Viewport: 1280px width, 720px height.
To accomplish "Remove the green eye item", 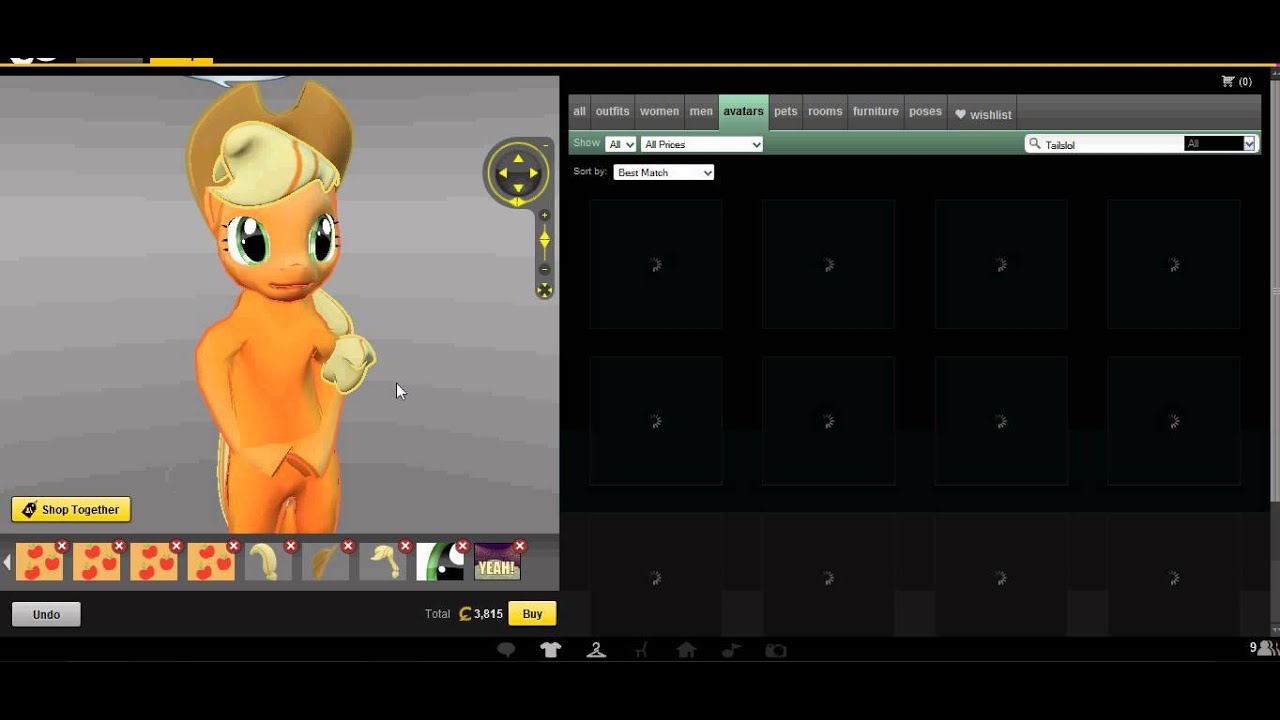I will 462,546.
